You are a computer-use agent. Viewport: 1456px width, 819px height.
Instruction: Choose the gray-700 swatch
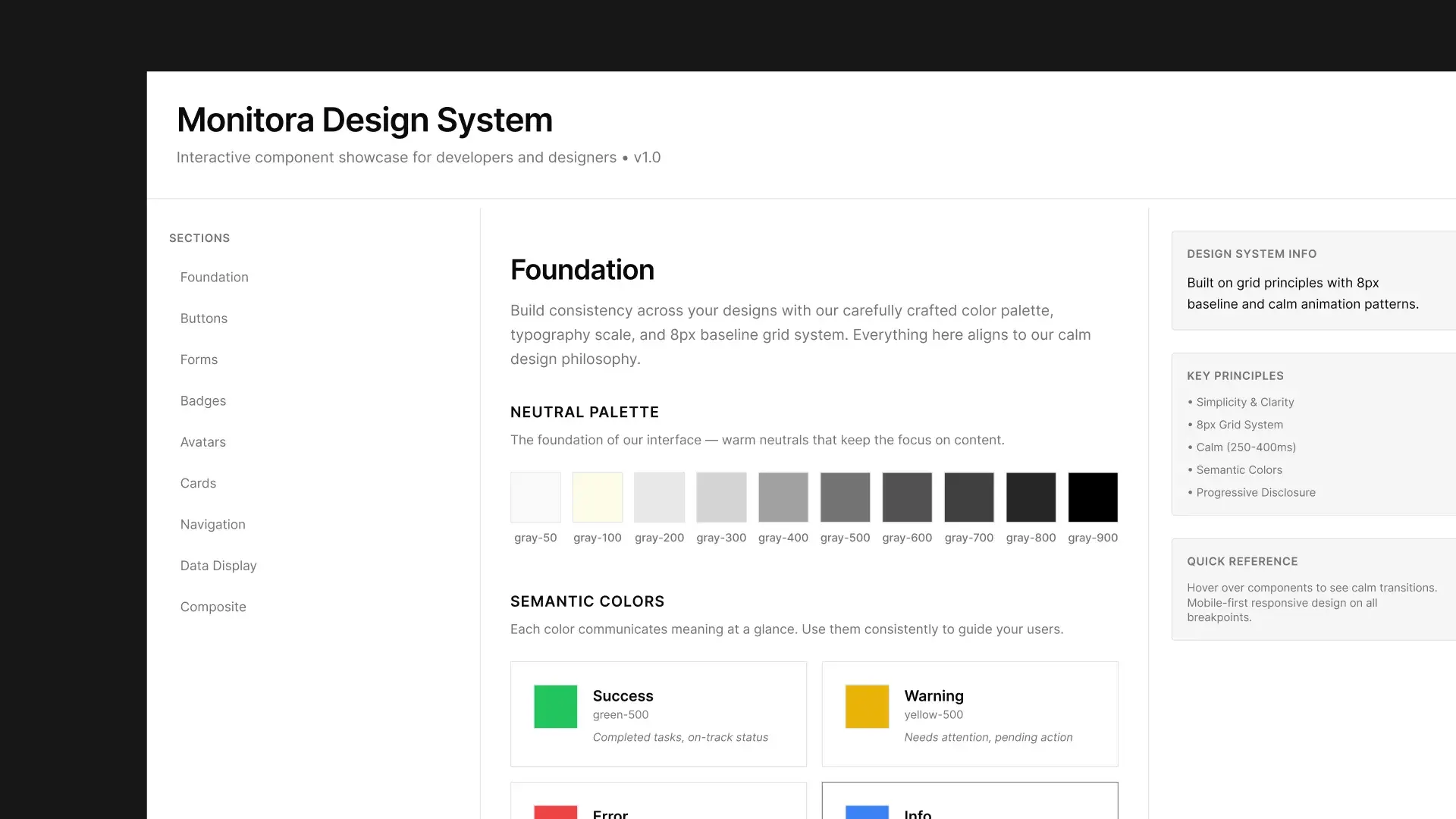coord(968,497)
